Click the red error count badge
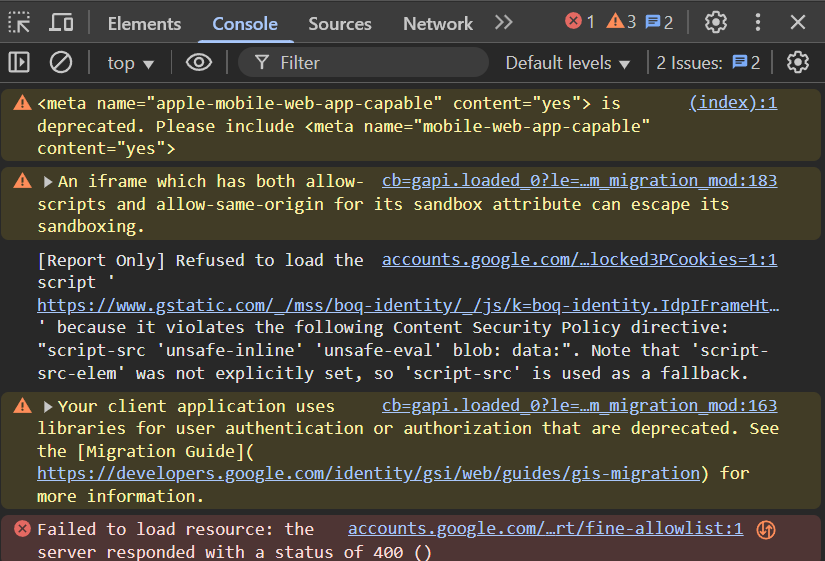Viewport: 825px width, 561px height. point(579,22)
